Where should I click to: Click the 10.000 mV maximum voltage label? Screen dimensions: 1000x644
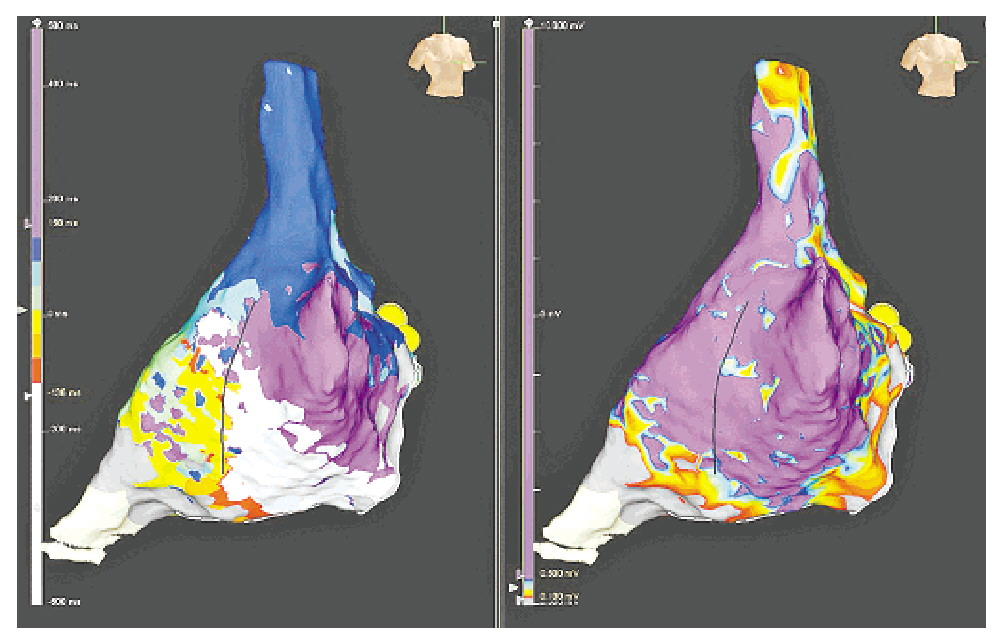[x=562, y=23]
